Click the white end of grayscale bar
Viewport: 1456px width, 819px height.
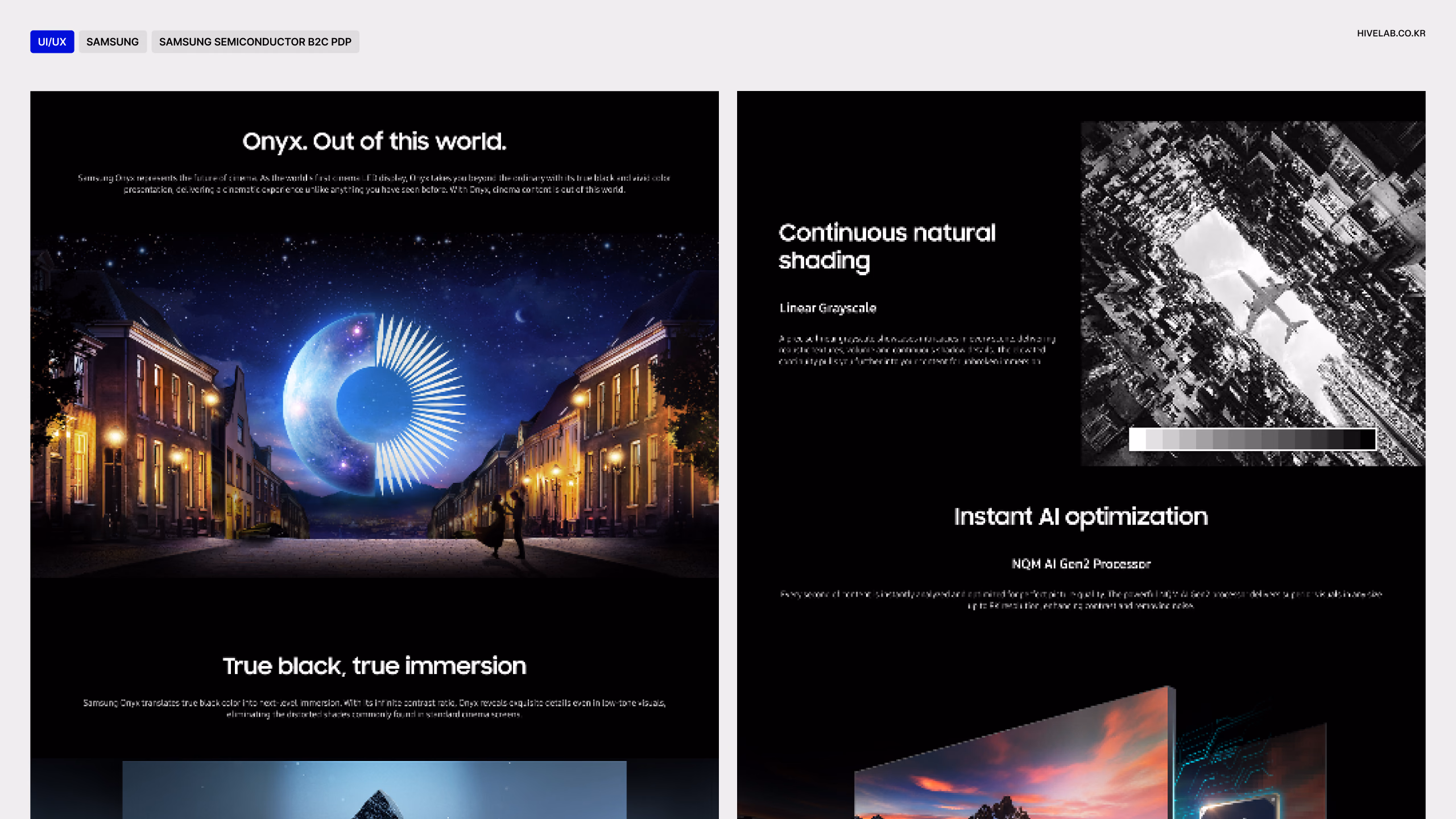coord(1137,439)
